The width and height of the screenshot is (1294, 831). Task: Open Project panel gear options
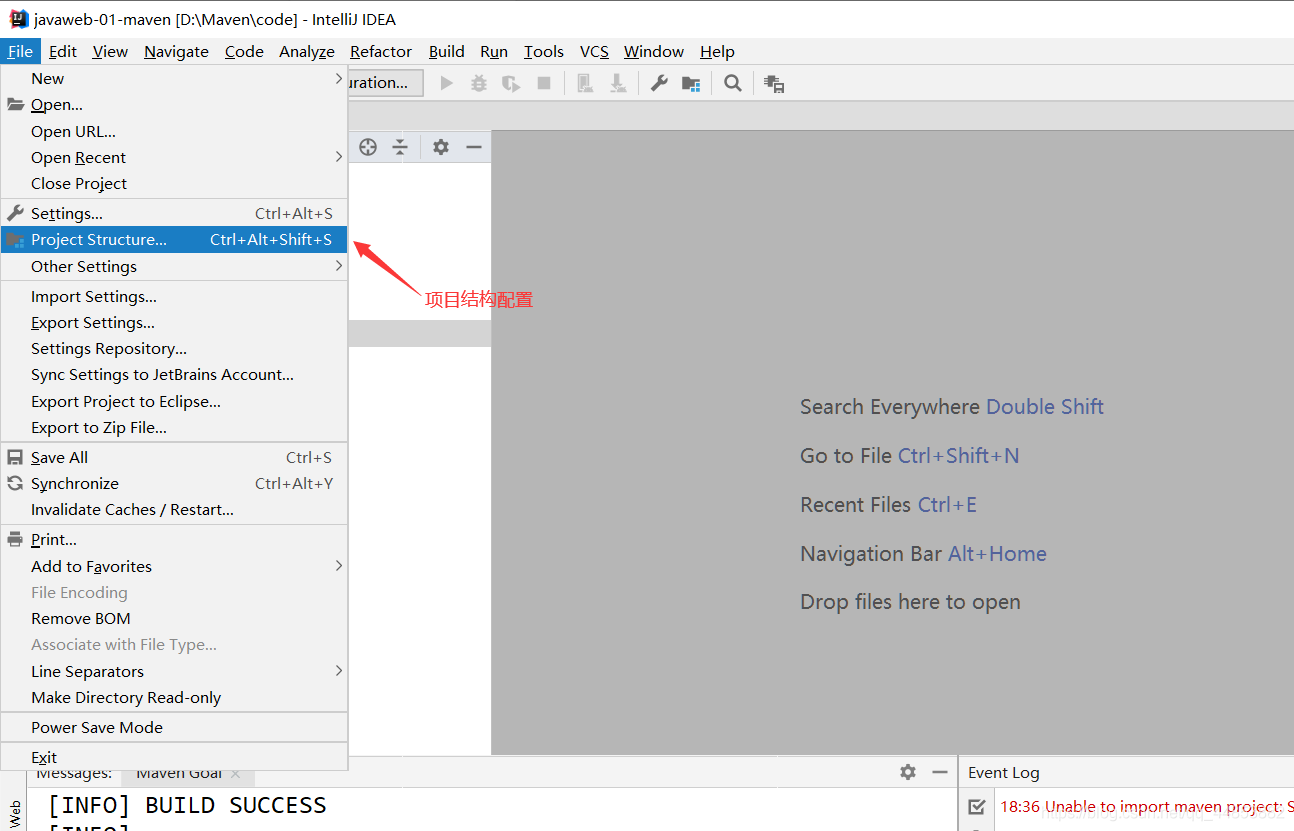[441, 147]
